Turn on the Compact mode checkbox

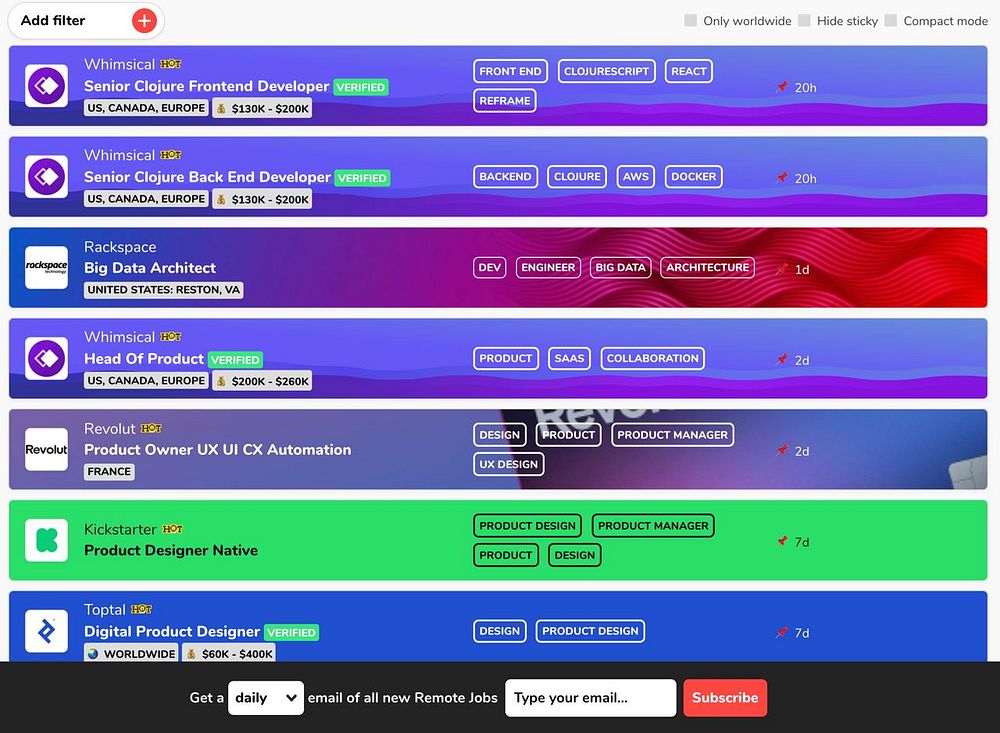point(891,20)
